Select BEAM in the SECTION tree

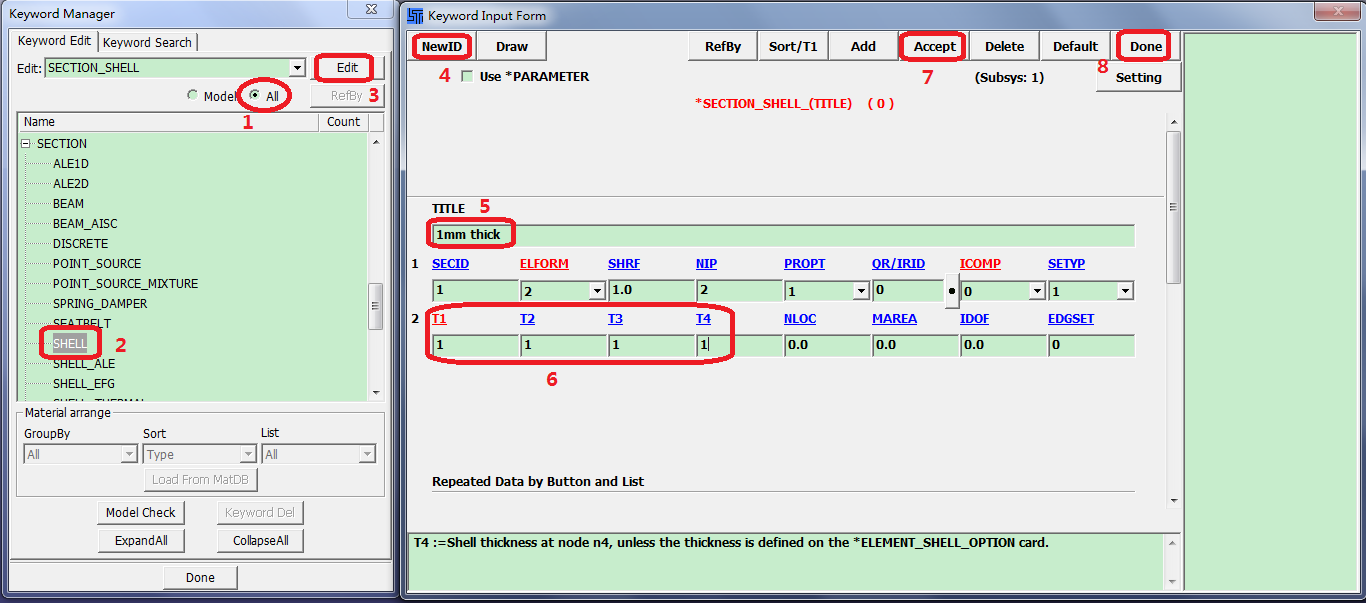point(68,204)
